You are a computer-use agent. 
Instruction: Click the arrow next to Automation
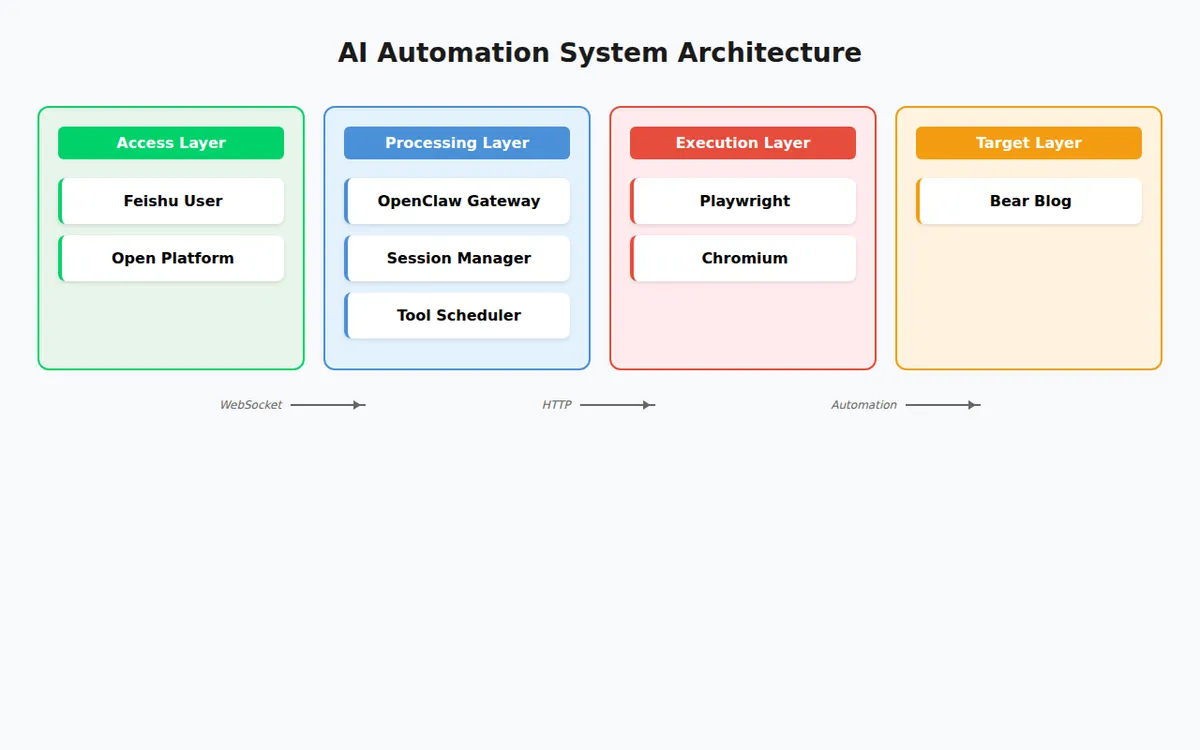coord(942,405)
